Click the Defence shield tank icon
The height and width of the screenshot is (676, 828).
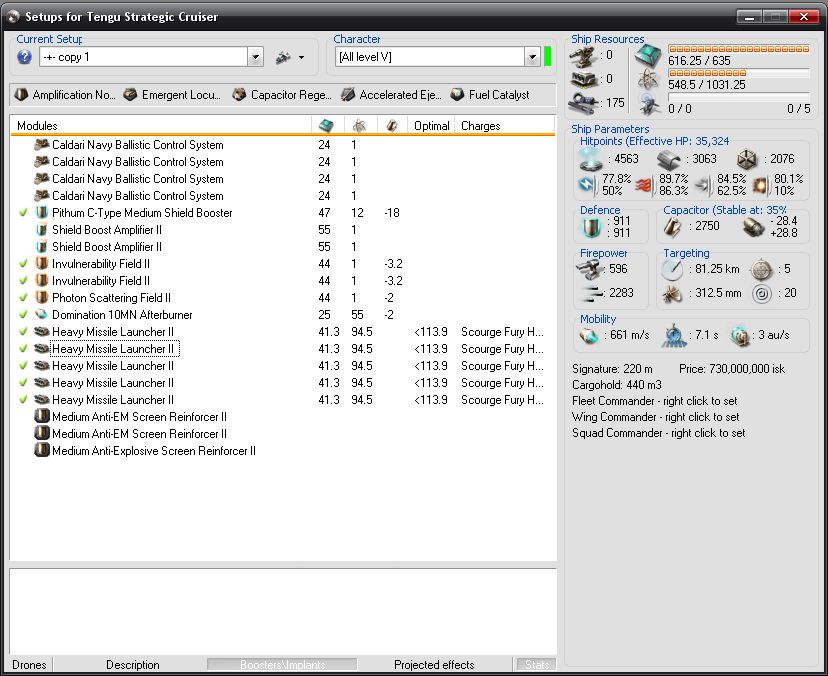point(592,227)
